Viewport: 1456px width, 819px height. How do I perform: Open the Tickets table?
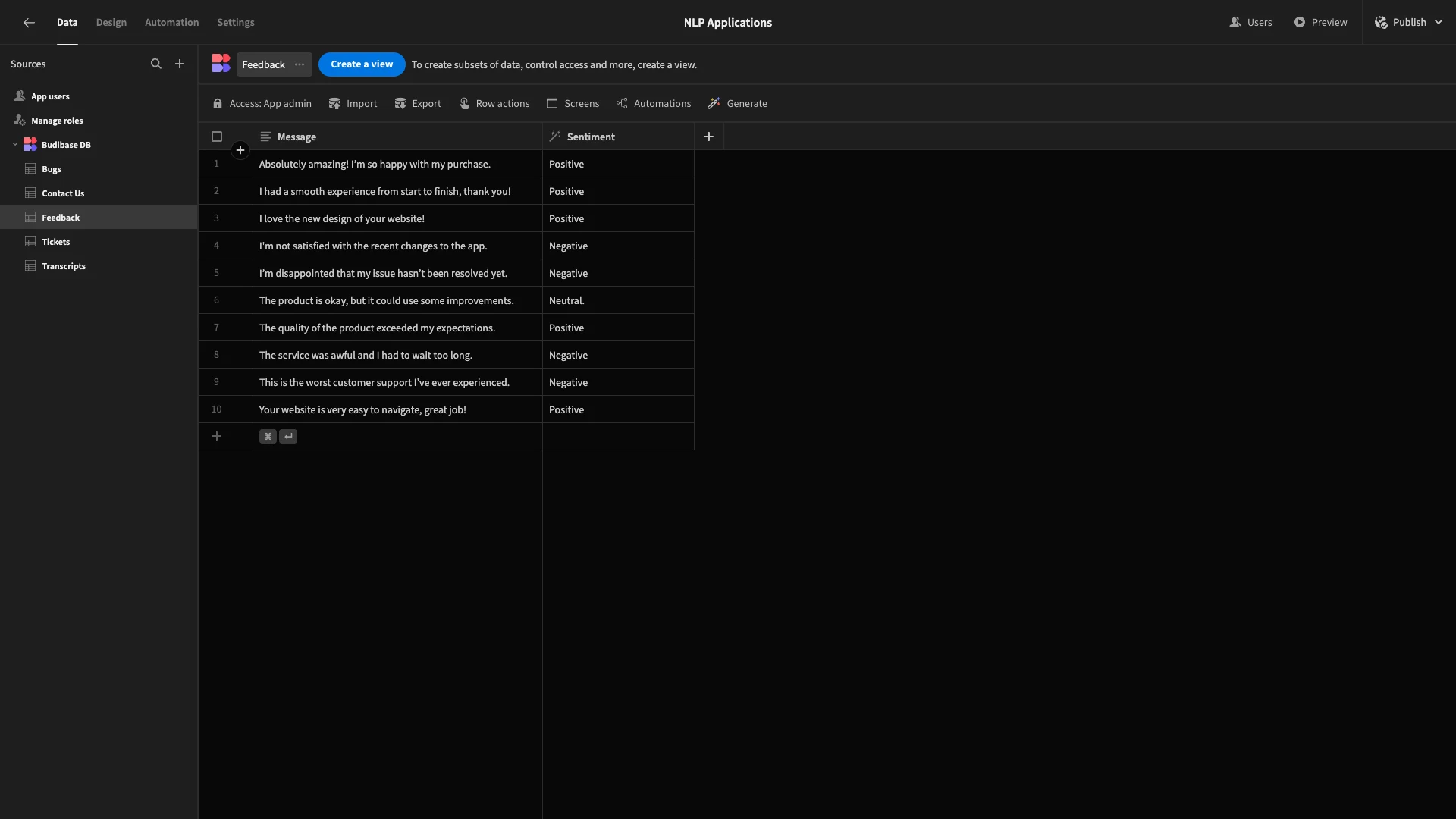tap(56, 242)
